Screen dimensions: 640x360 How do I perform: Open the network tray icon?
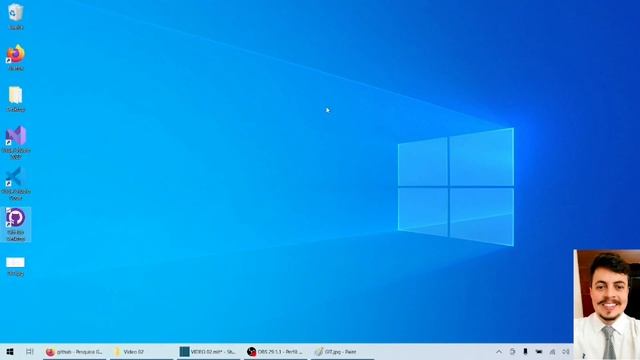click(x=552, y=351)
